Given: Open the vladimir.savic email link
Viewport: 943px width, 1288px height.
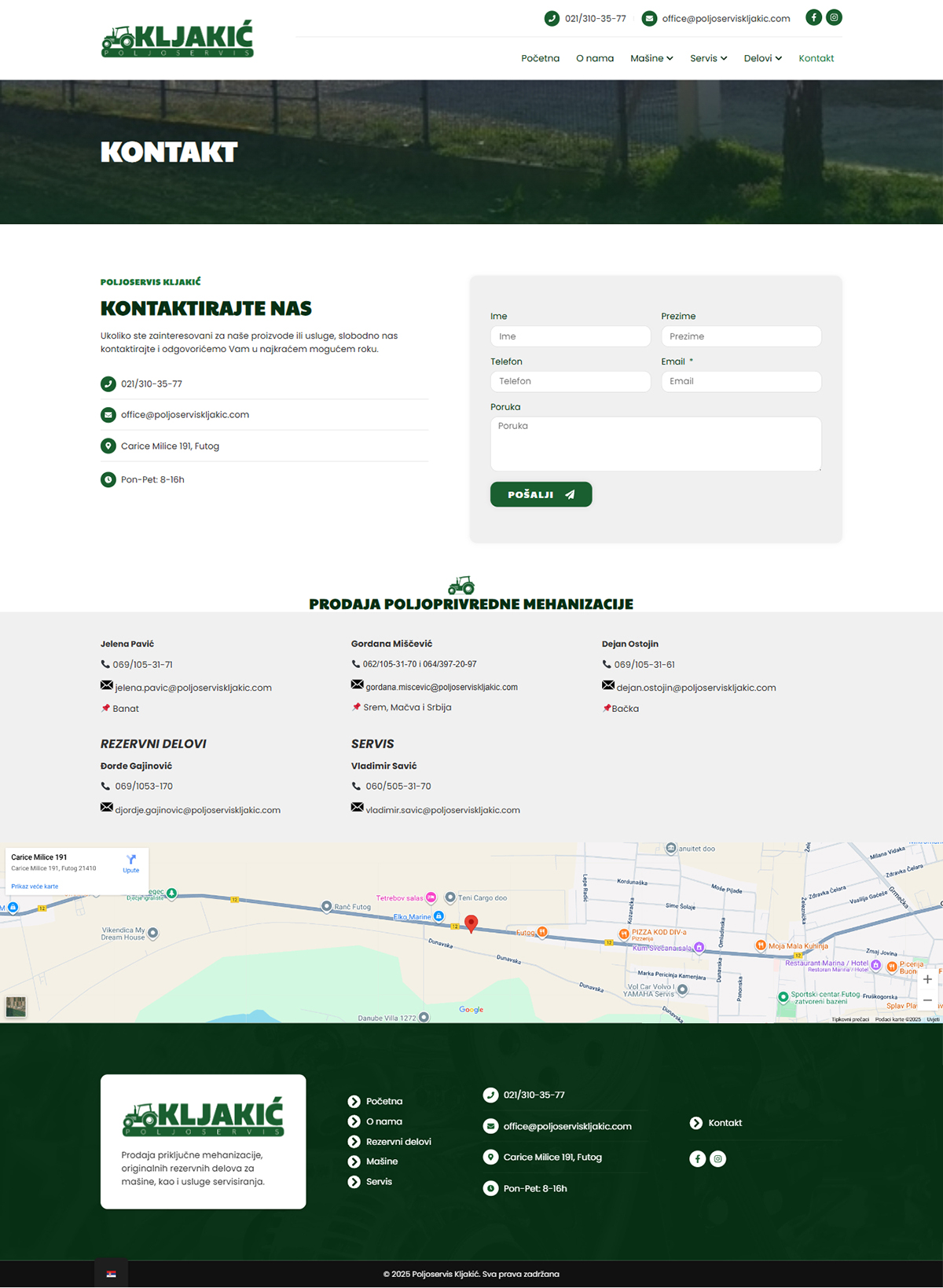Looking at the screenshot, I should pyautogui.click(x=442, y=810).
